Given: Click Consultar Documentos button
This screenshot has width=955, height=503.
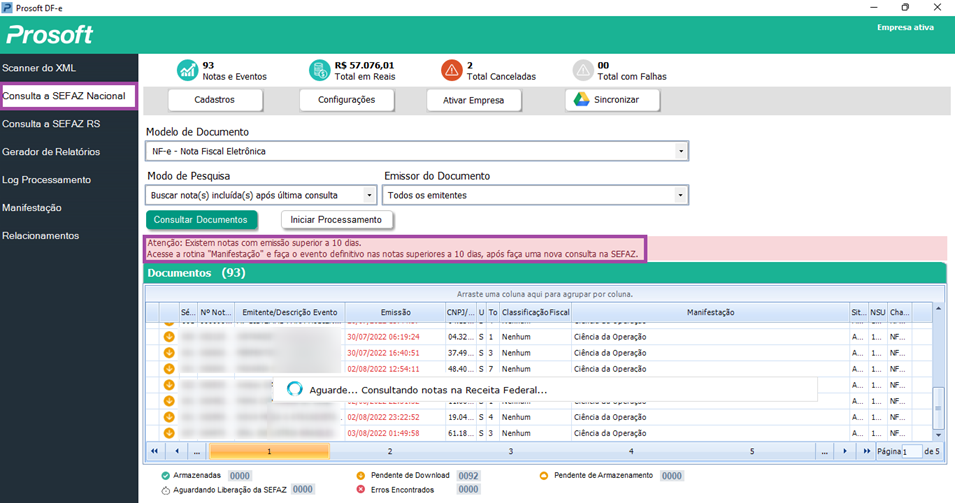Looking at the screenshot, I should click(x=201, y=220).
